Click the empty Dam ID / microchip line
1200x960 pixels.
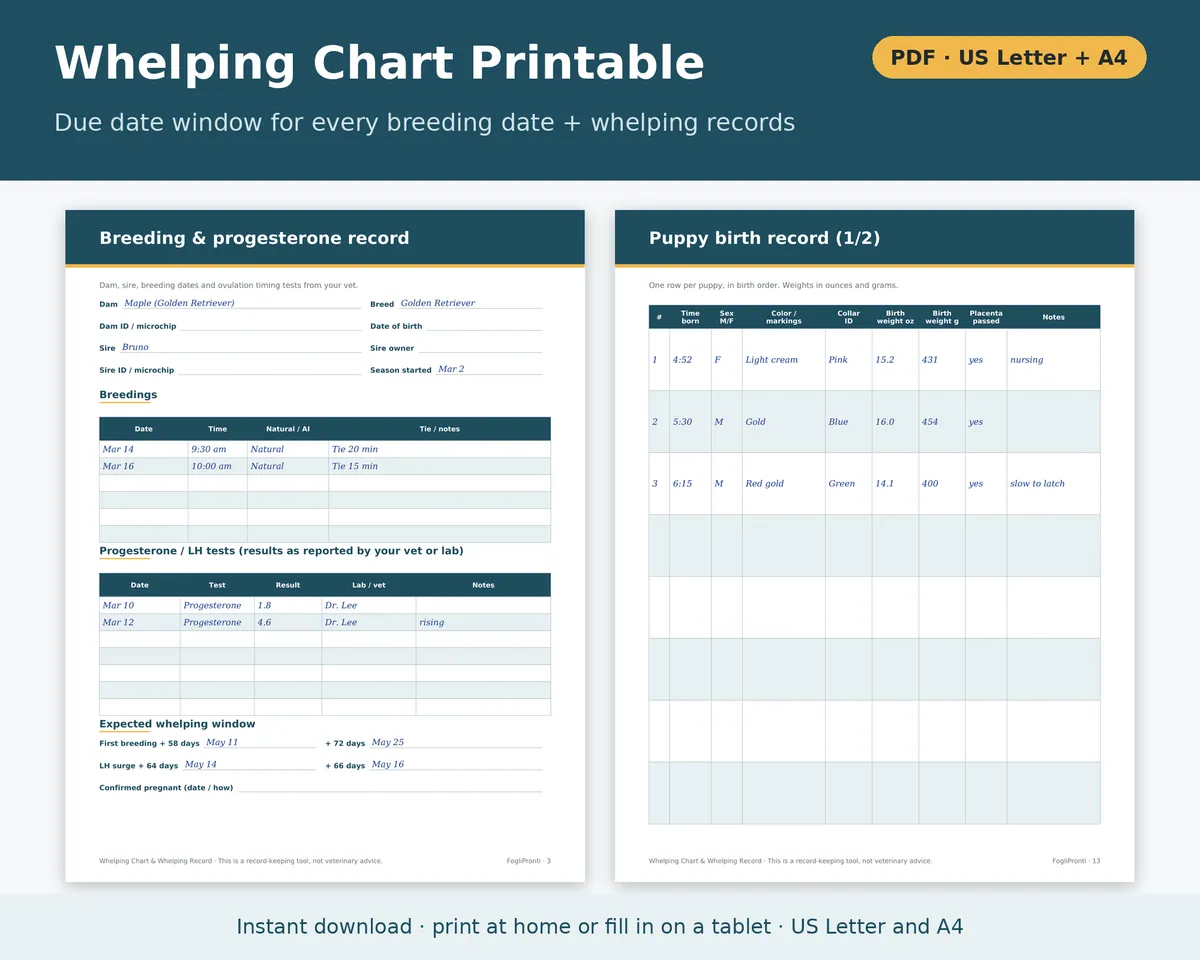tap(270, 325)
